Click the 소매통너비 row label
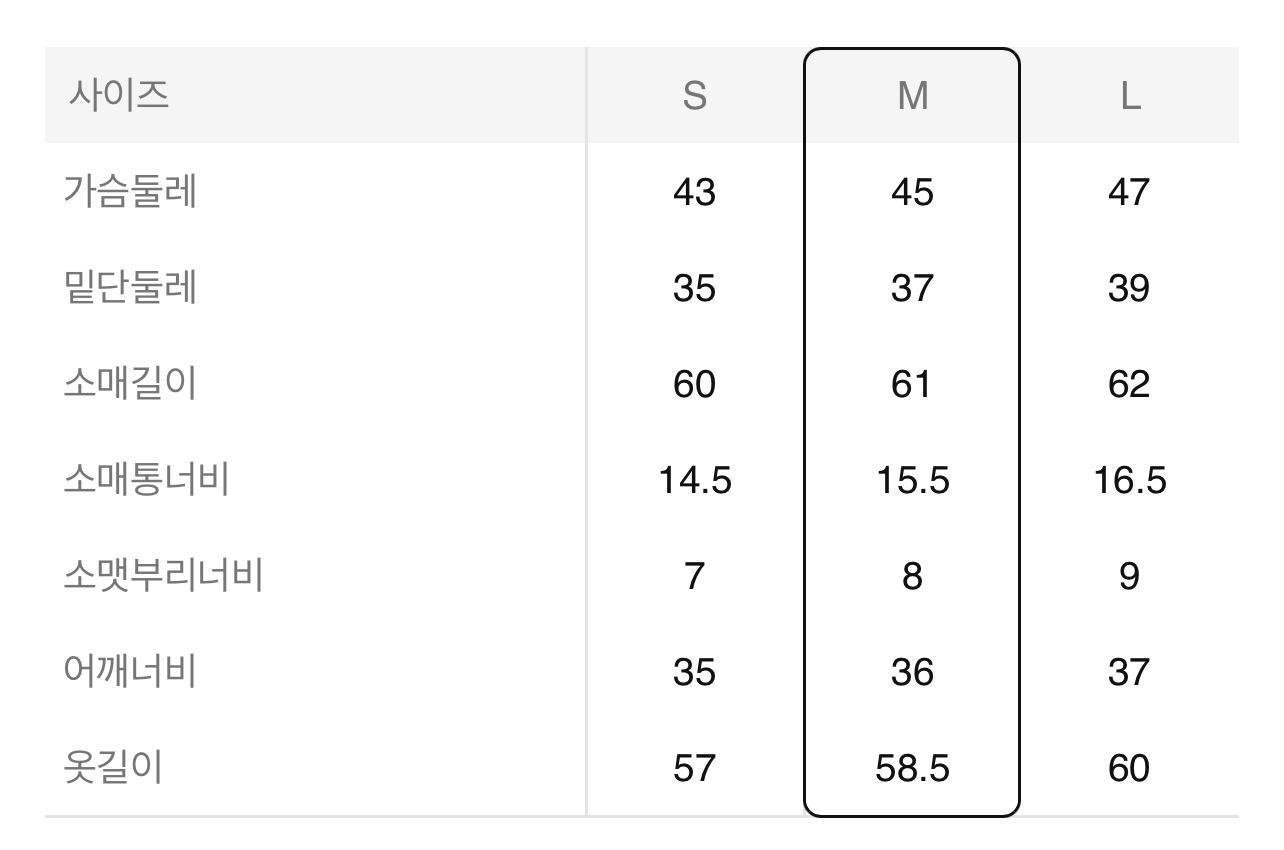This screenshot has width=1284, height=850. (x=146, y=479)
